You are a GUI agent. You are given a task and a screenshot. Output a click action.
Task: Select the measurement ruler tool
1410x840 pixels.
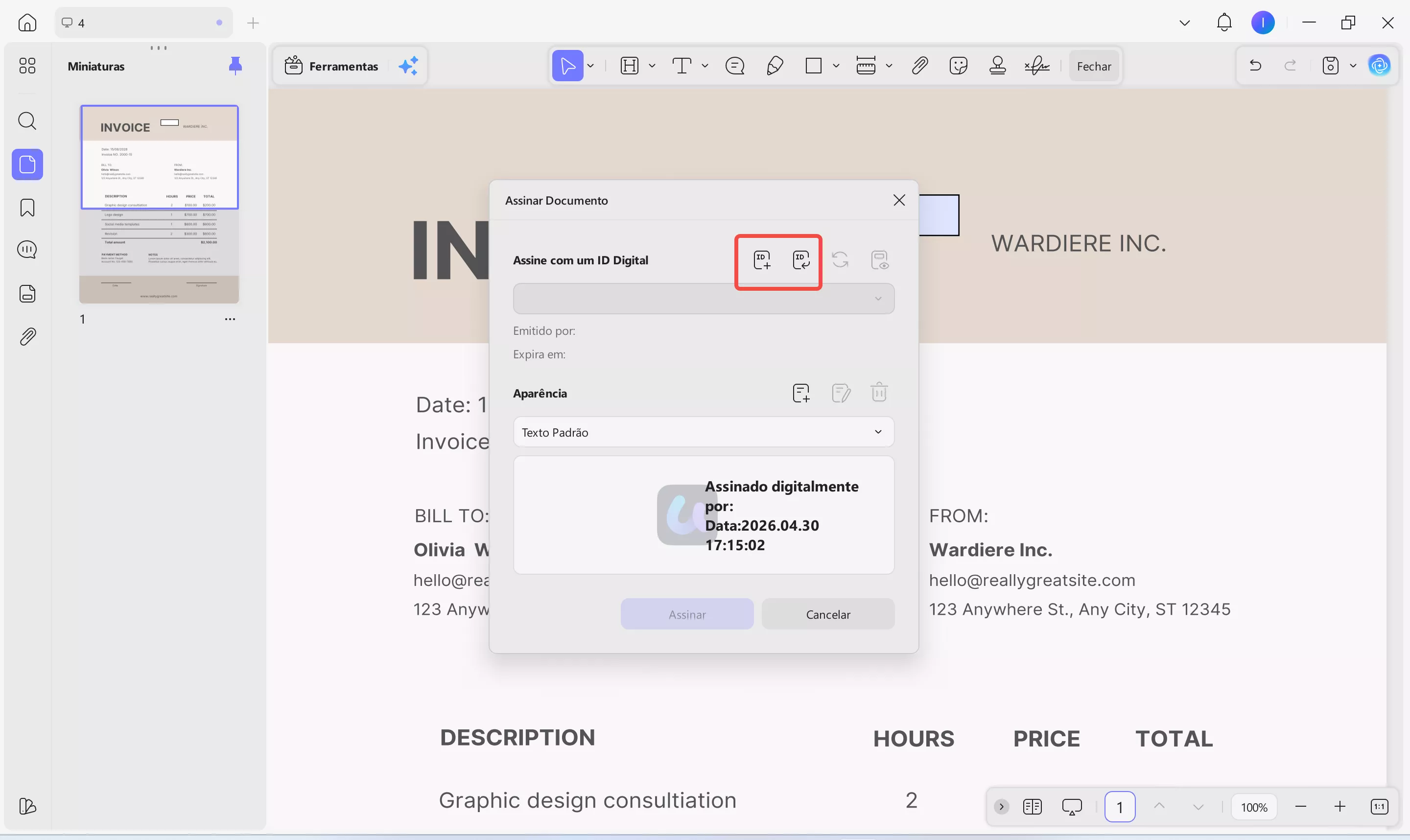coord(866,66)
